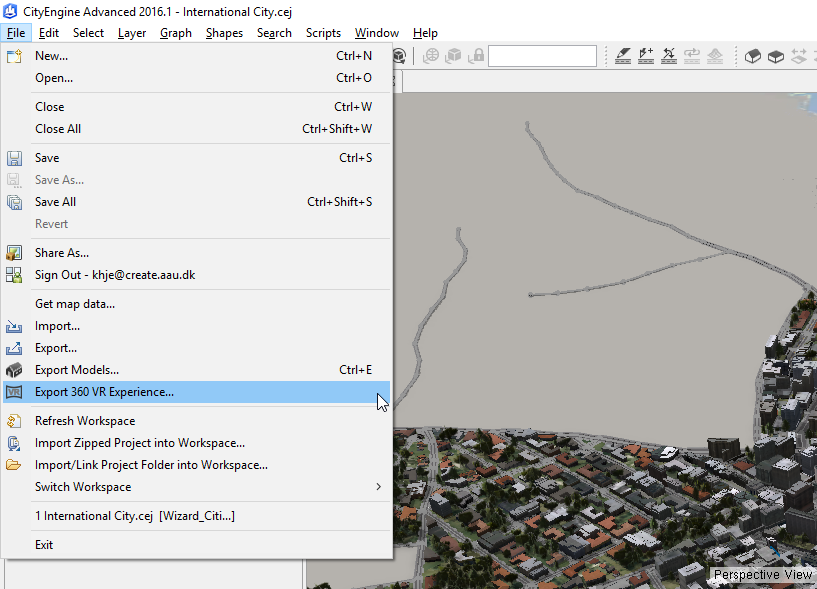Click the New file icon in File menu

coord(14,56)
